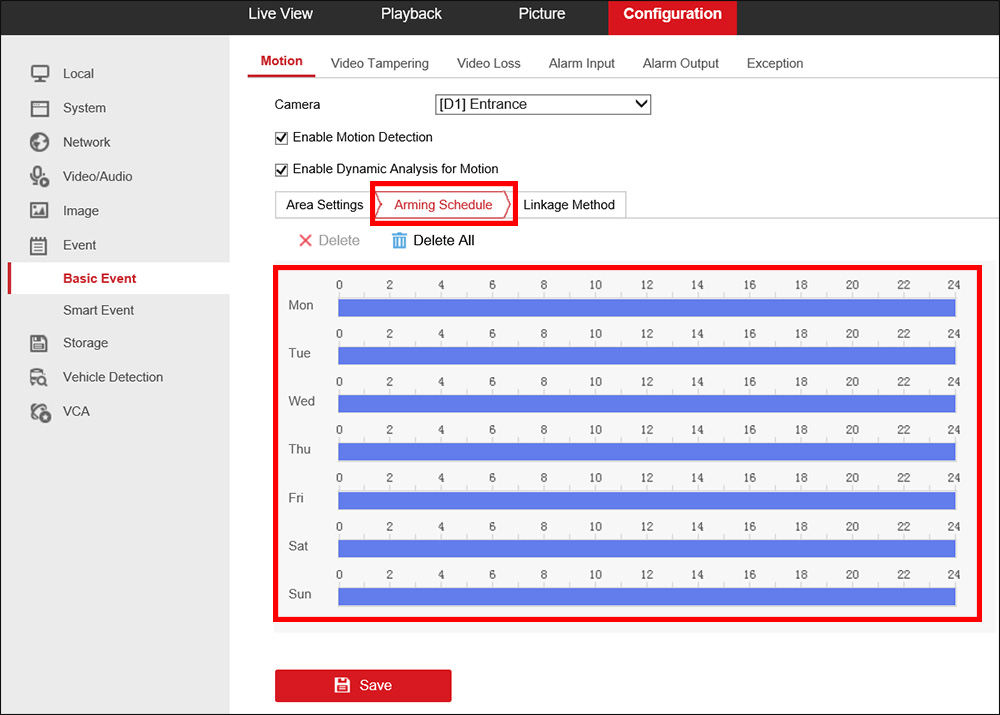This screenshot has height=715, width=1000.
Task: Open the Linkage Method tab
Action: [569, 205]
